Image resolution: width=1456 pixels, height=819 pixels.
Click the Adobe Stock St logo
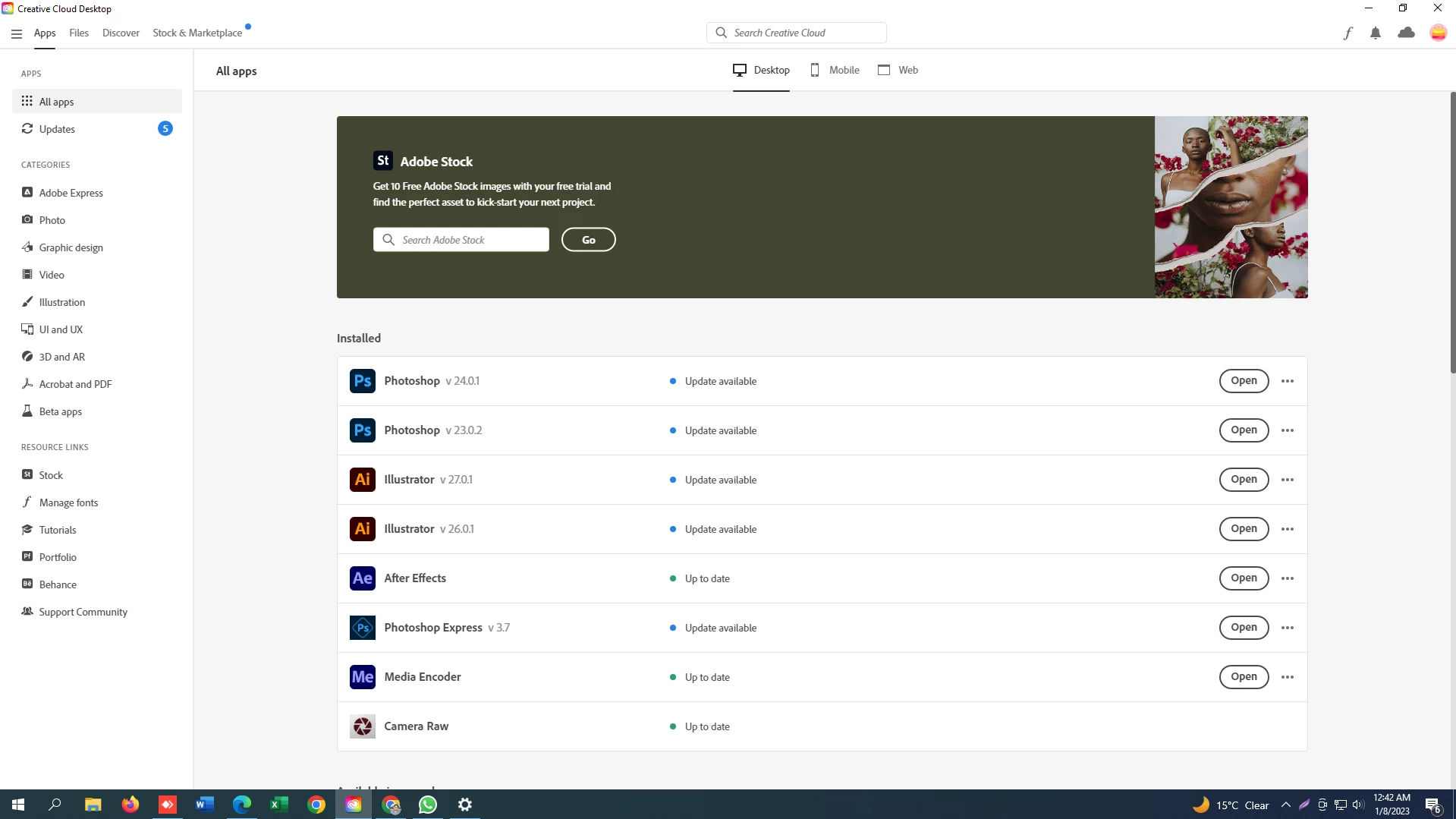pyautogui.click(x=383, y=161)
